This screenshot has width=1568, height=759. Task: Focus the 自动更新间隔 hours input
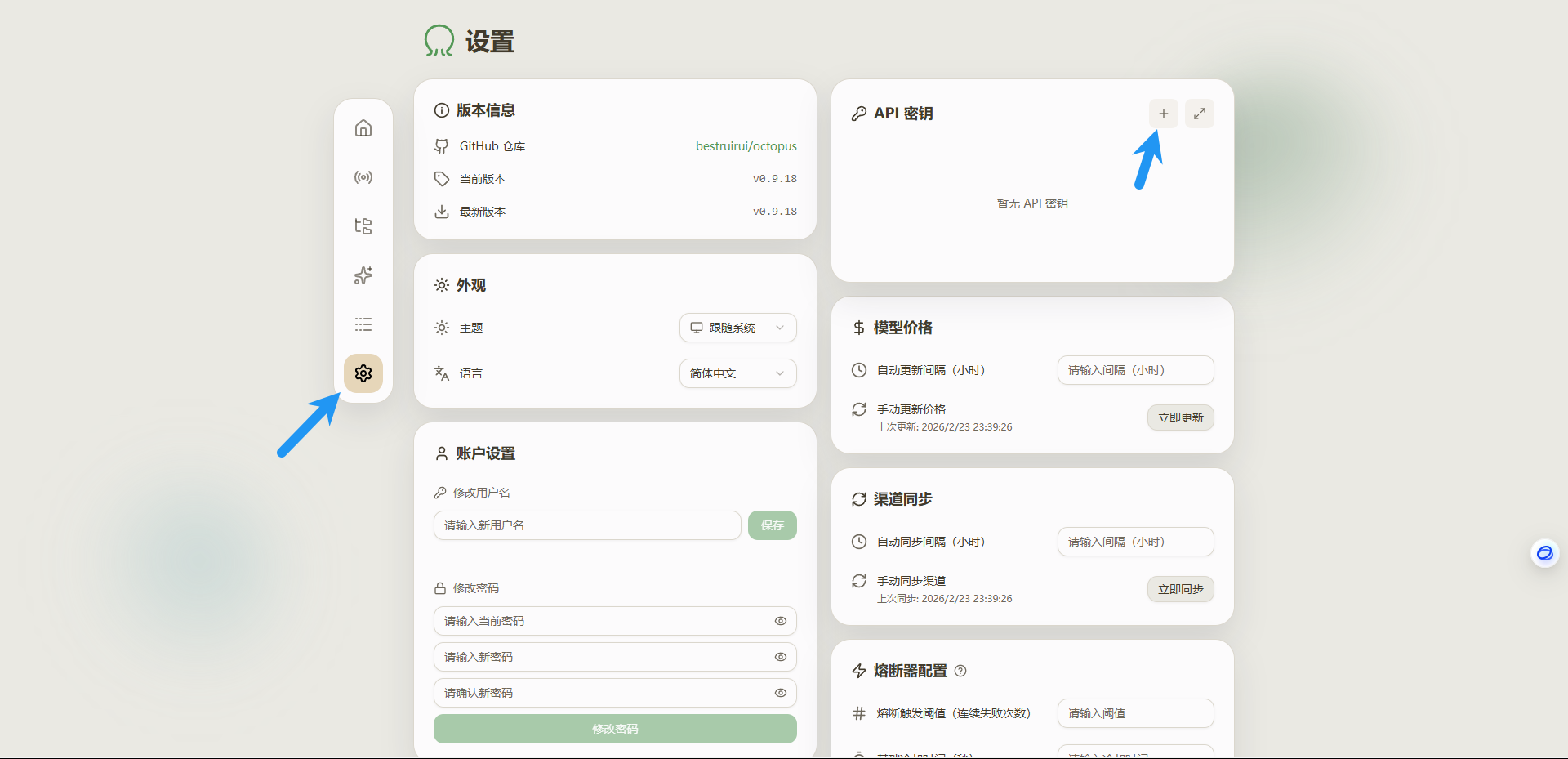click(x=1135, y=370)
